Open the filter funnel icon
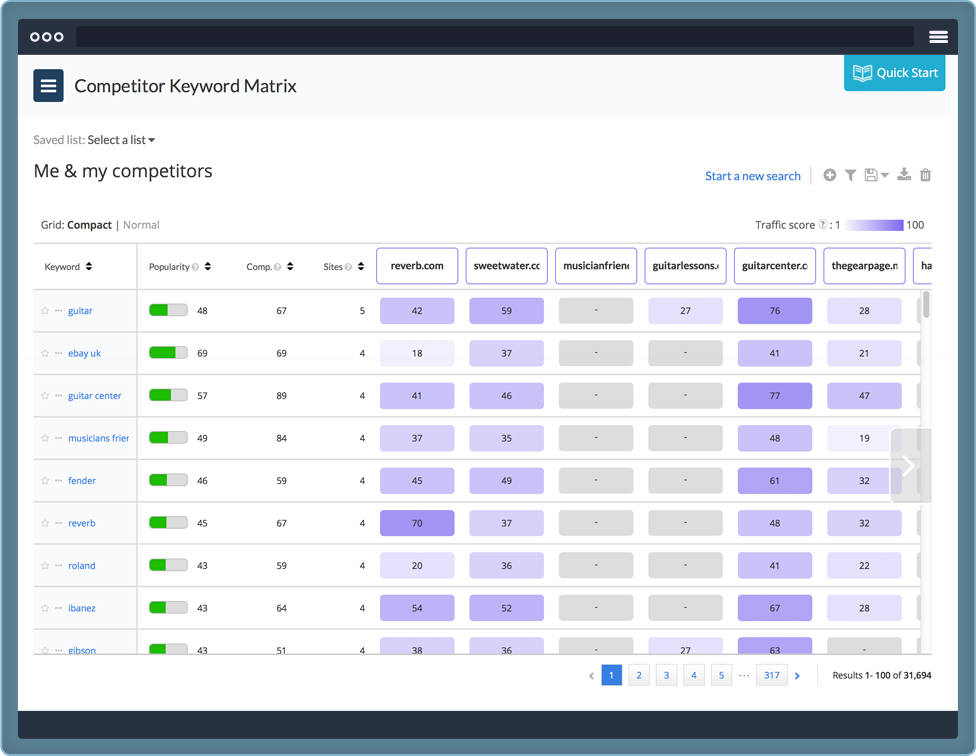 (x=850, y=175)
